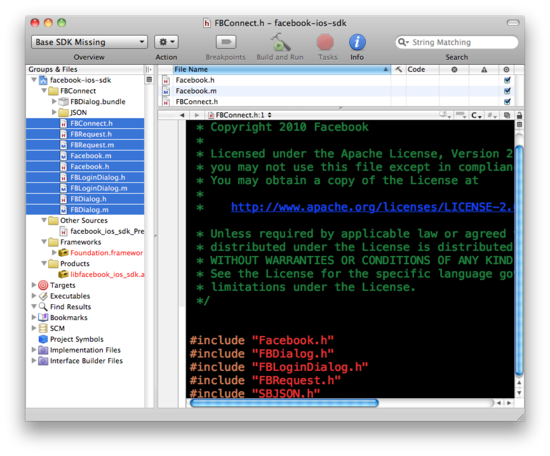Go back in editor file history
The image size is (550, 456).
[x=182, y=115]
